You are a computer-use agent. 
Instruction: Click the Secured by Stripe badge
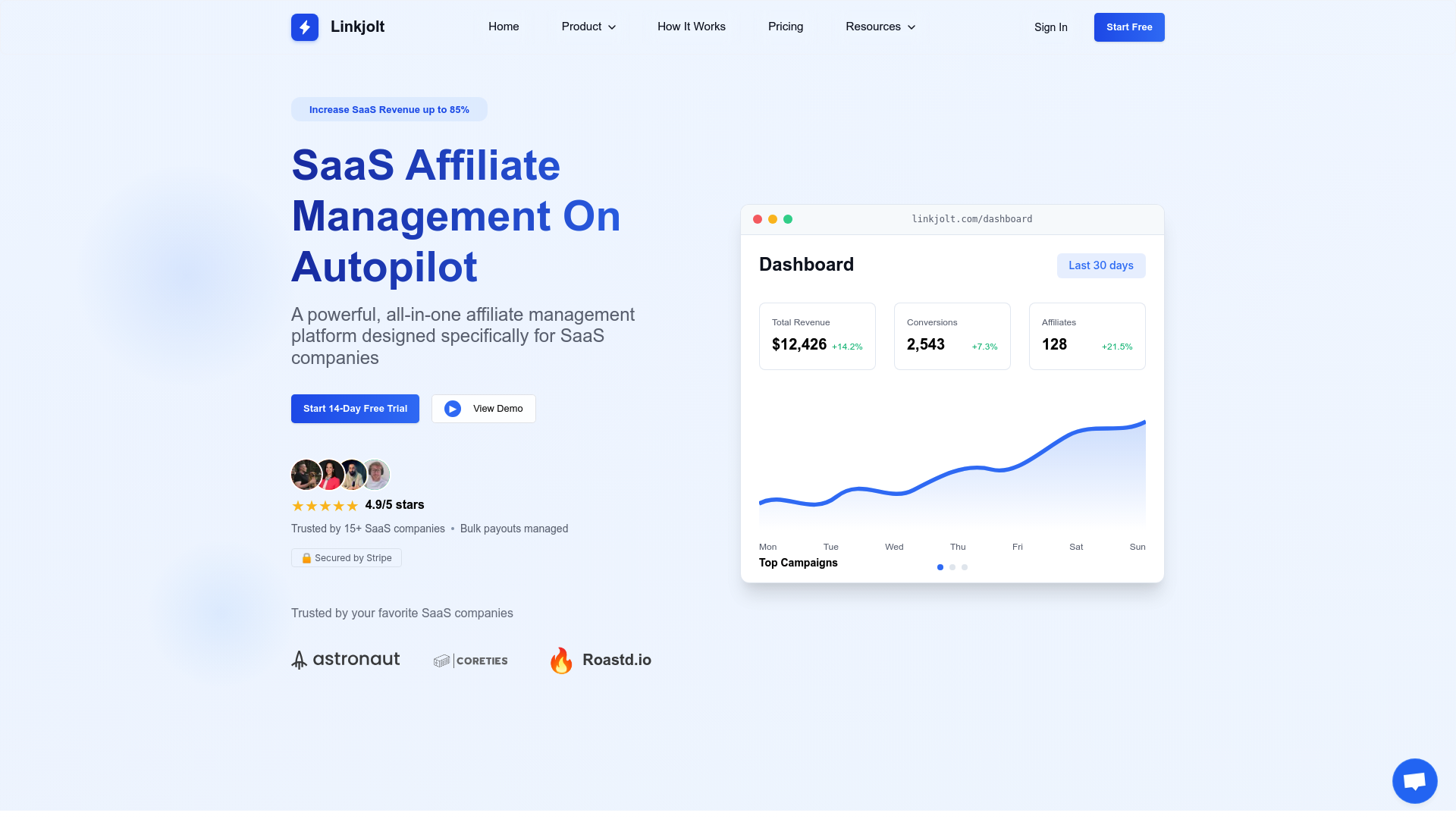pos(347,558)
